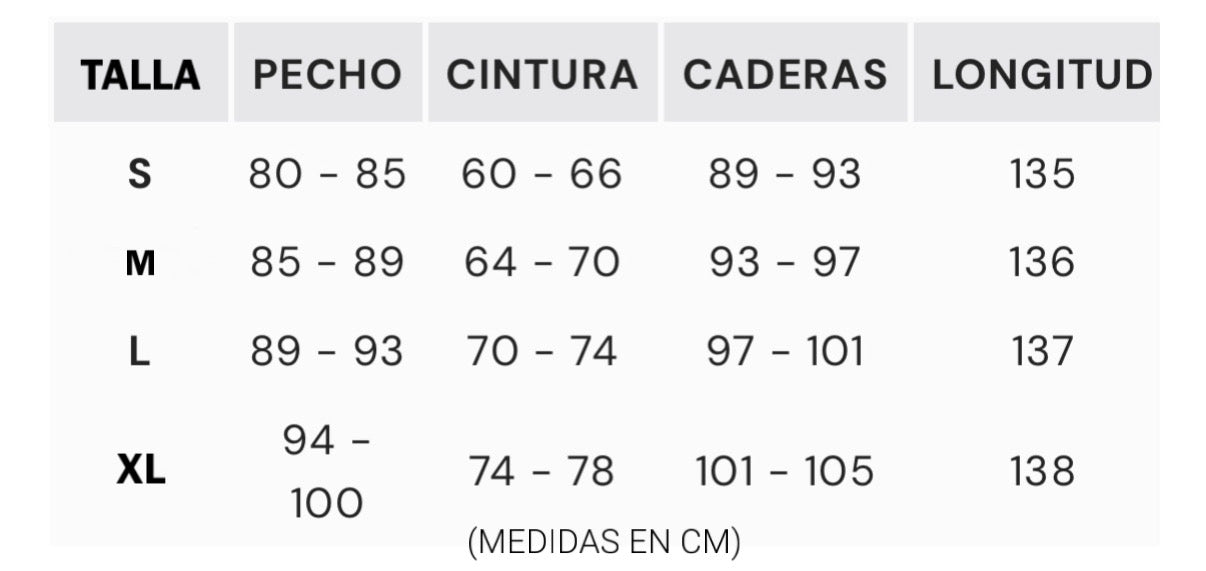Select the 89 - 93 chest value for L
Screen dimensions: 1206x571
(327, 352)
